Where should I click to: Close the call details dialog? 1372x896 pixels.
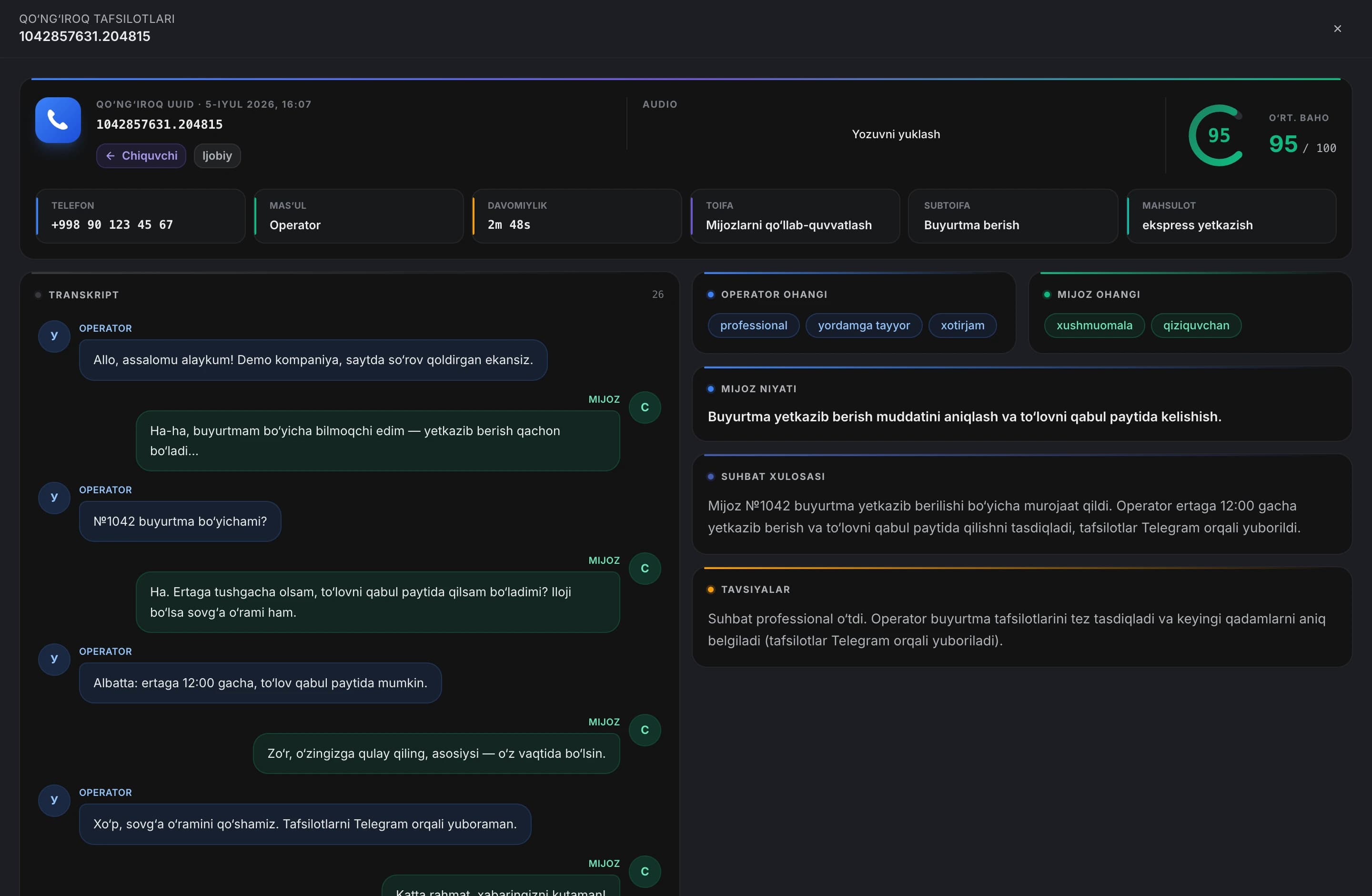pos(1337,29)
